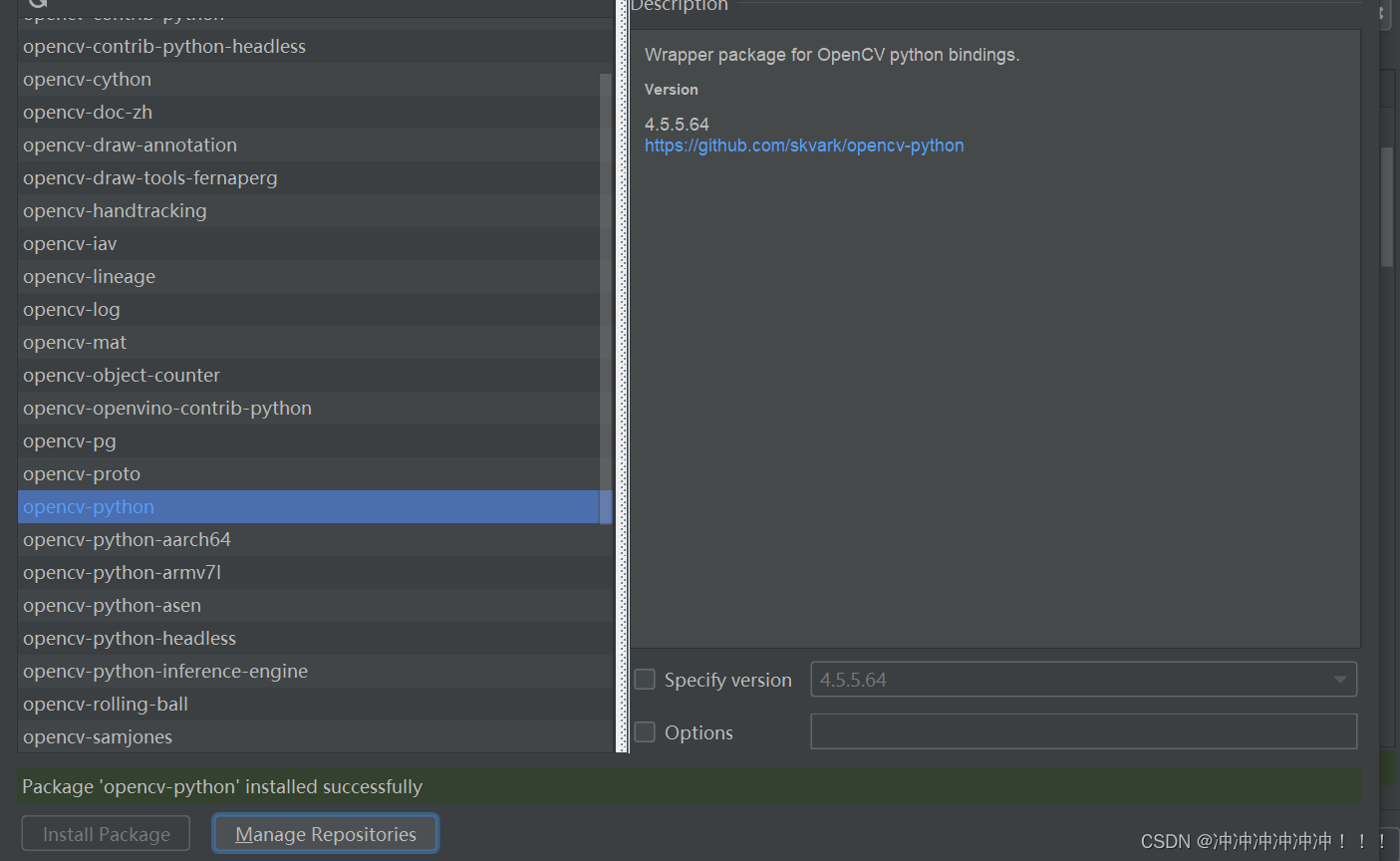Select the opencv-handtracking package
1400x861 pixels.
(x=316, y=210)
